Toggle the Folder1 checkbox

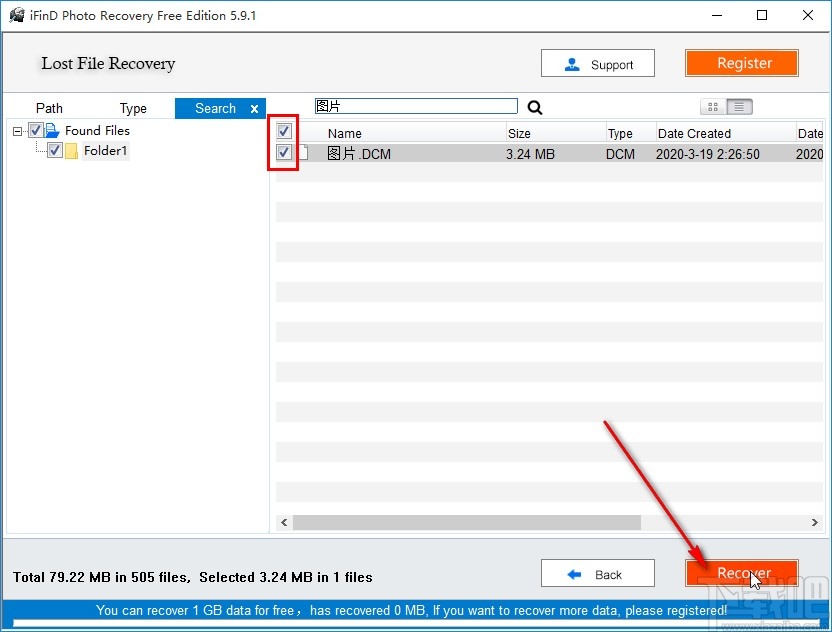55,150
